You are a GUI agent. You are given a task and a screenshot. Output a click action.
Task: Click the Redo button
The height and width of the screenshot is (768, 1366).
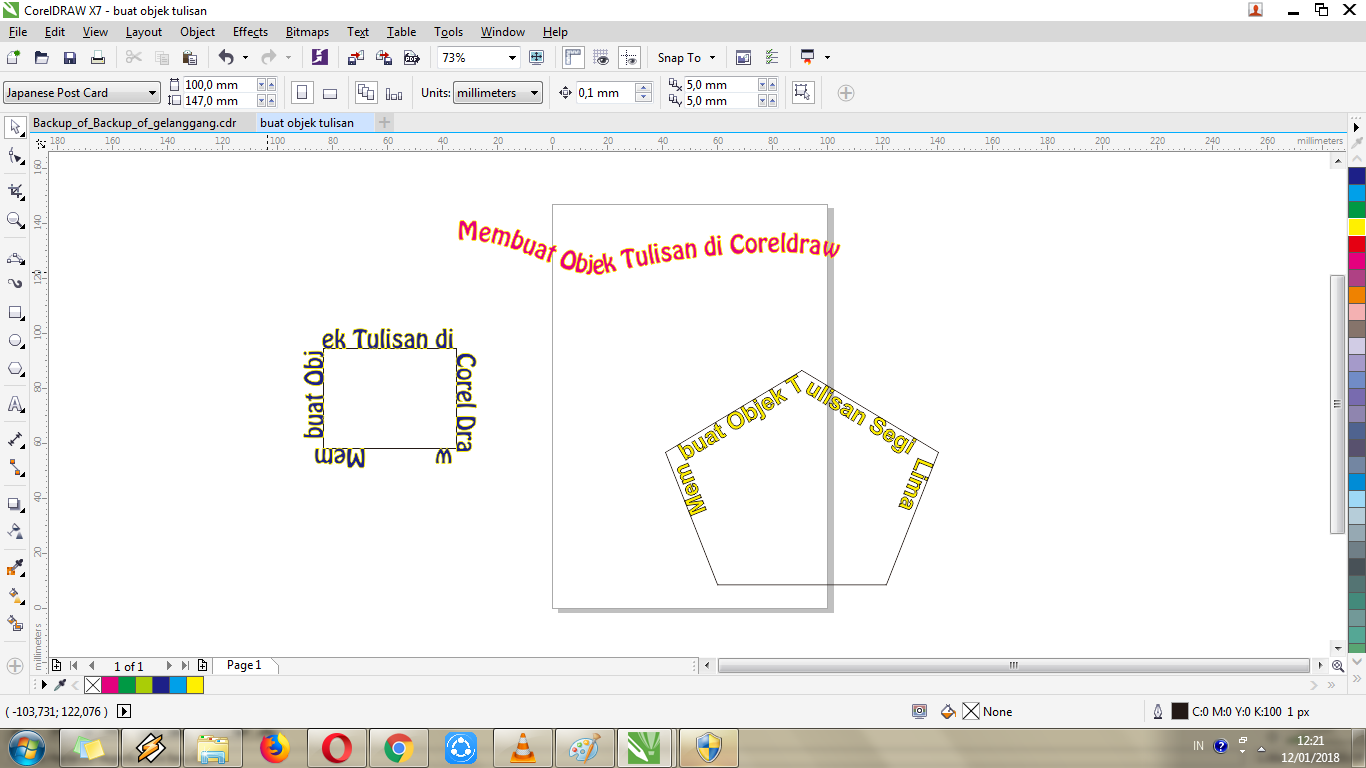[x=268, y=57]
